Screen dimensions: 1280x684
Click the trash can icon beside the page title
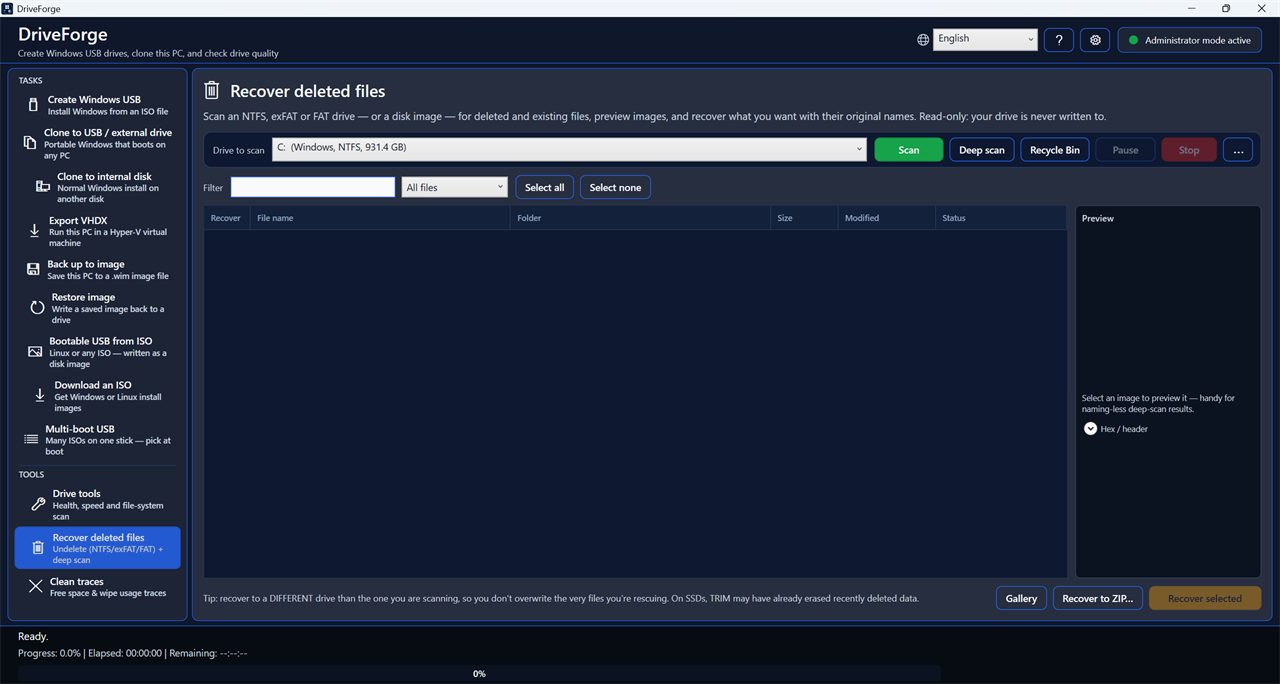[212, 91]
